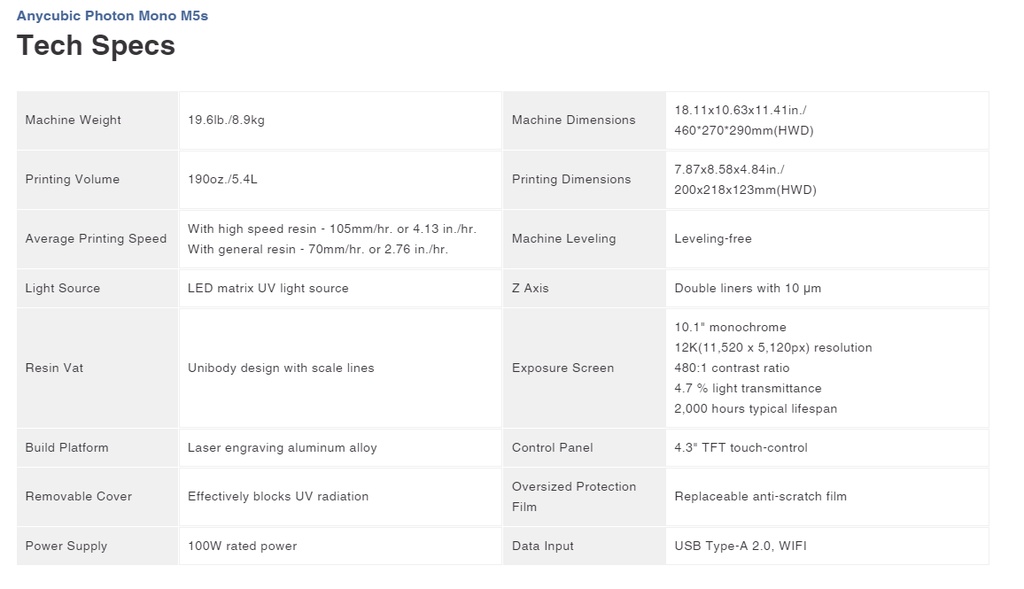This screenshot has width=1024, height=589.
Task: Click the Printing Dimensions label
Action: (x=571, y=180)
